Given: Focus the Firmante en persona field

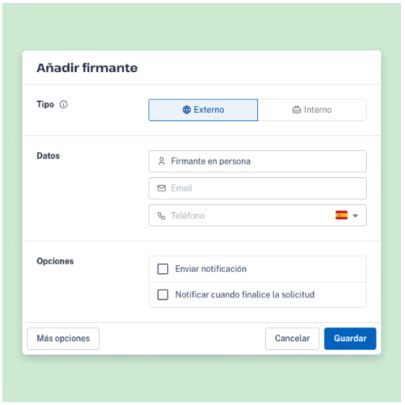Looking at the screenshot, I should pyautogui.click(x=257, y=161).
